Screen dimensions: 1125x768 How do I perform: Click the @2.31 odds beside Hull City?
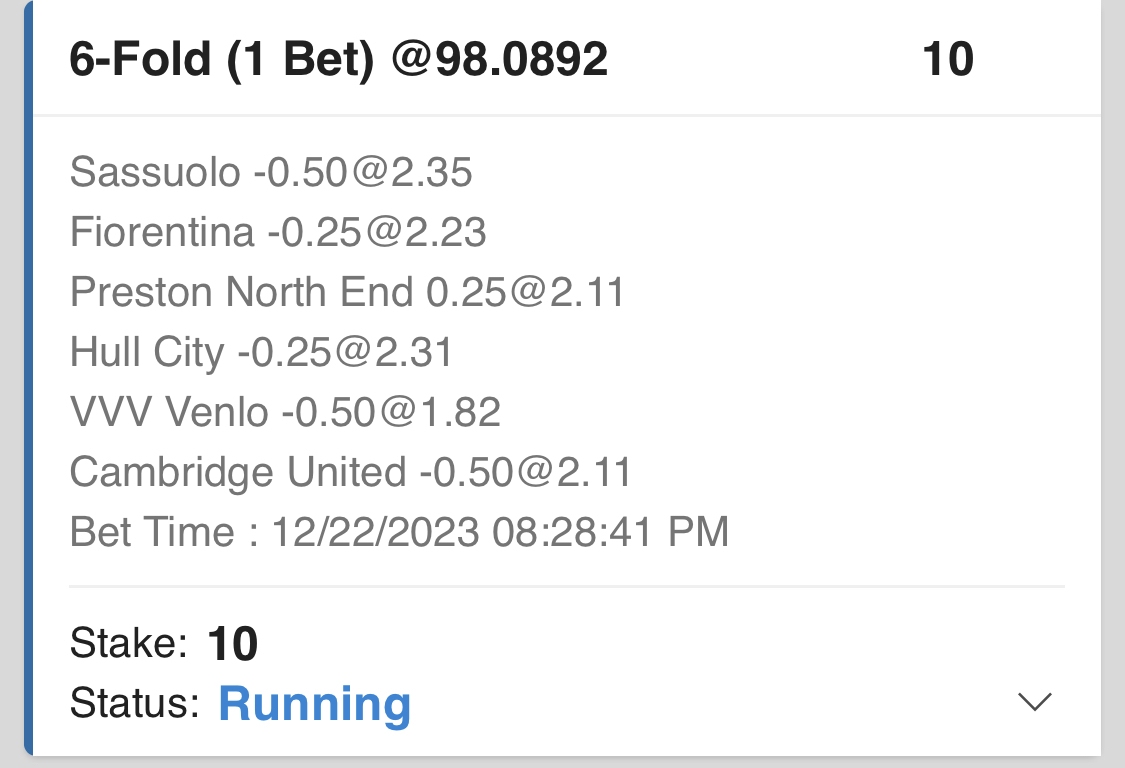pyautogui.click(x=397, y=352)
